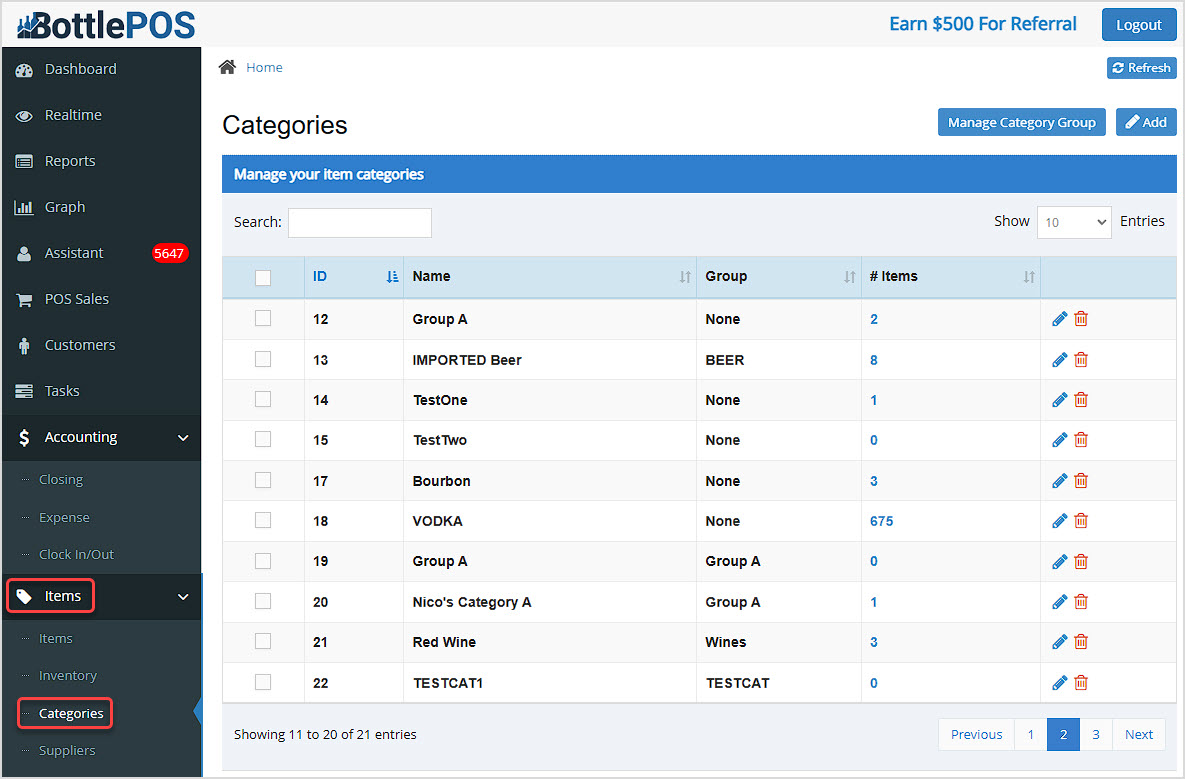Tick the checkbox on the Bourbon row
The width and height of the screenshot is (1185, 779).
263,480
